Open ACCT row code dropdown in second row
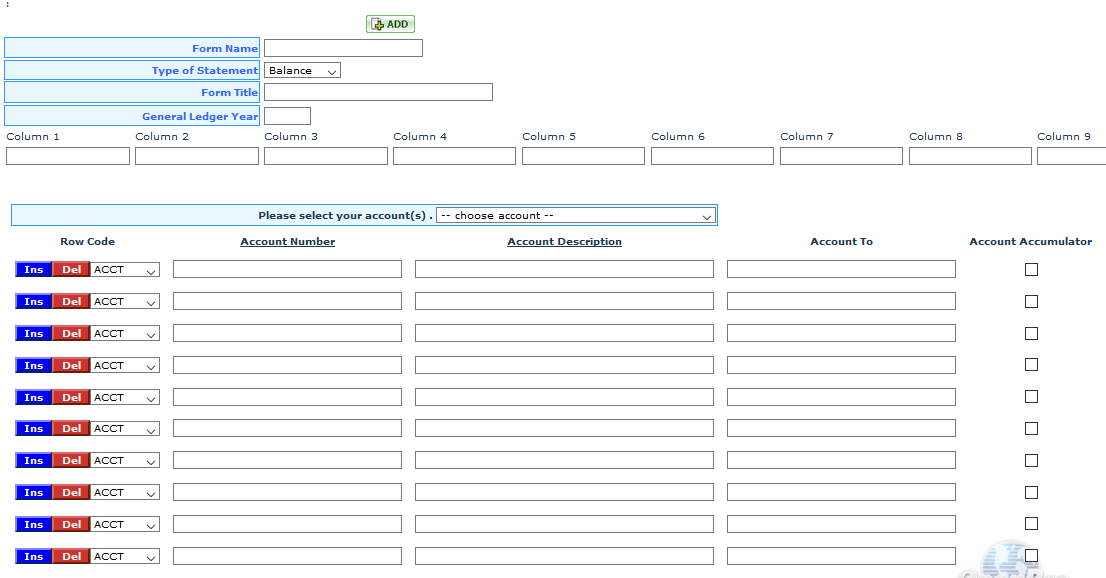 tap(125, 302)
